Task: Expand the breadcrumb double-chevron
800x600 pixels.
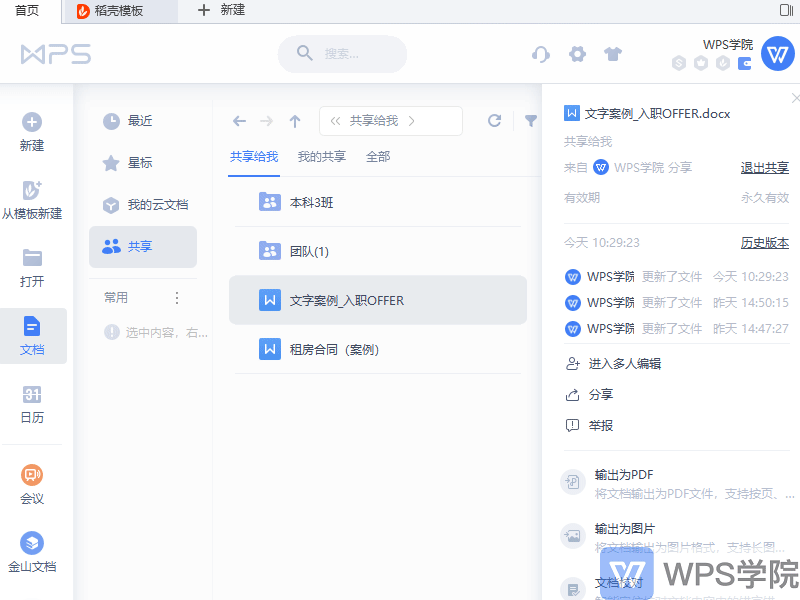Action: point(335,121)
